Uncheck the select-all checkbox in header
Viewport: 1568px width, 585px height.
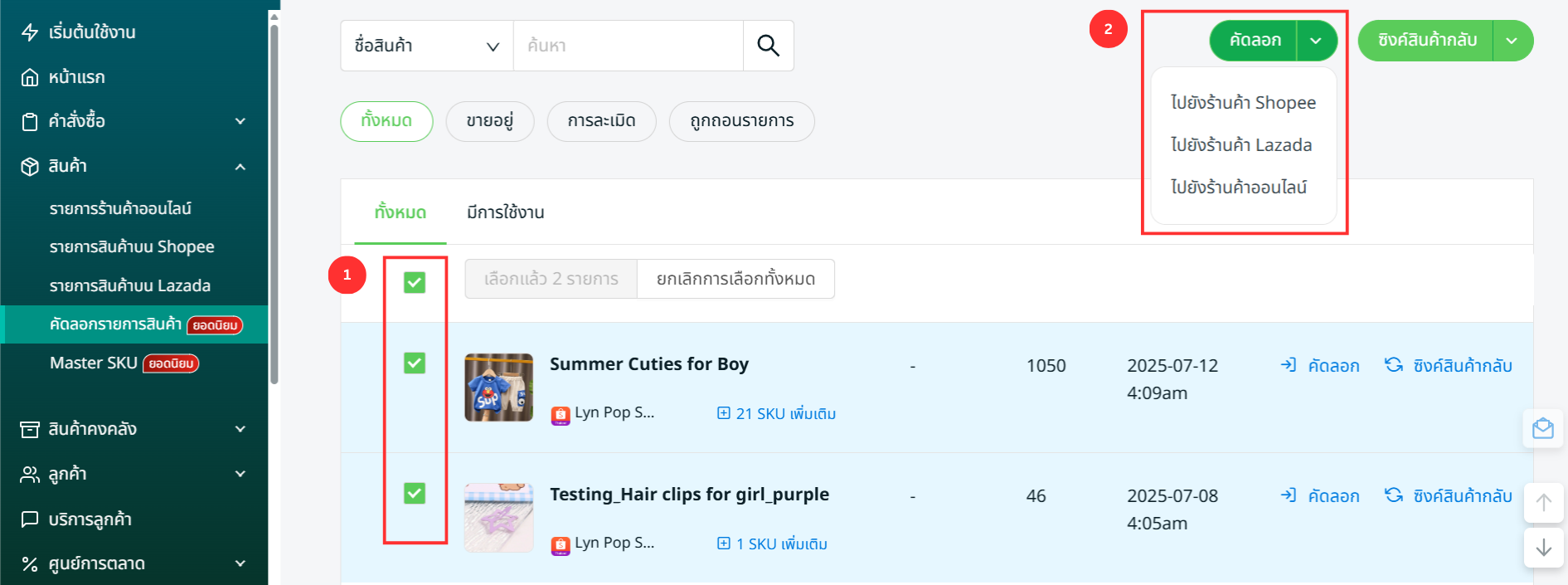415,283
